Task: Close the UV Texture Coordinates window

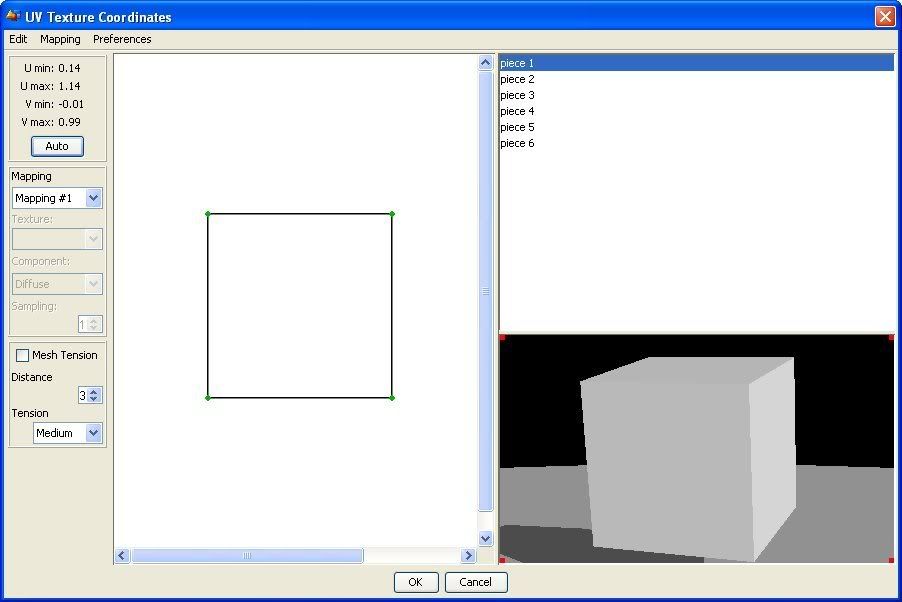Action: point(885,16)
